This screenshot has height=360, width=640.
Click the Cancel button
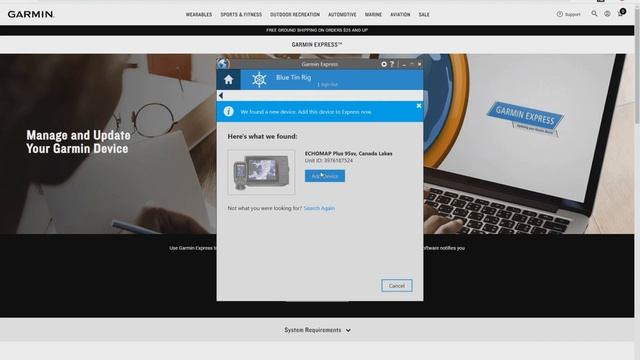[x=397, y=286]
